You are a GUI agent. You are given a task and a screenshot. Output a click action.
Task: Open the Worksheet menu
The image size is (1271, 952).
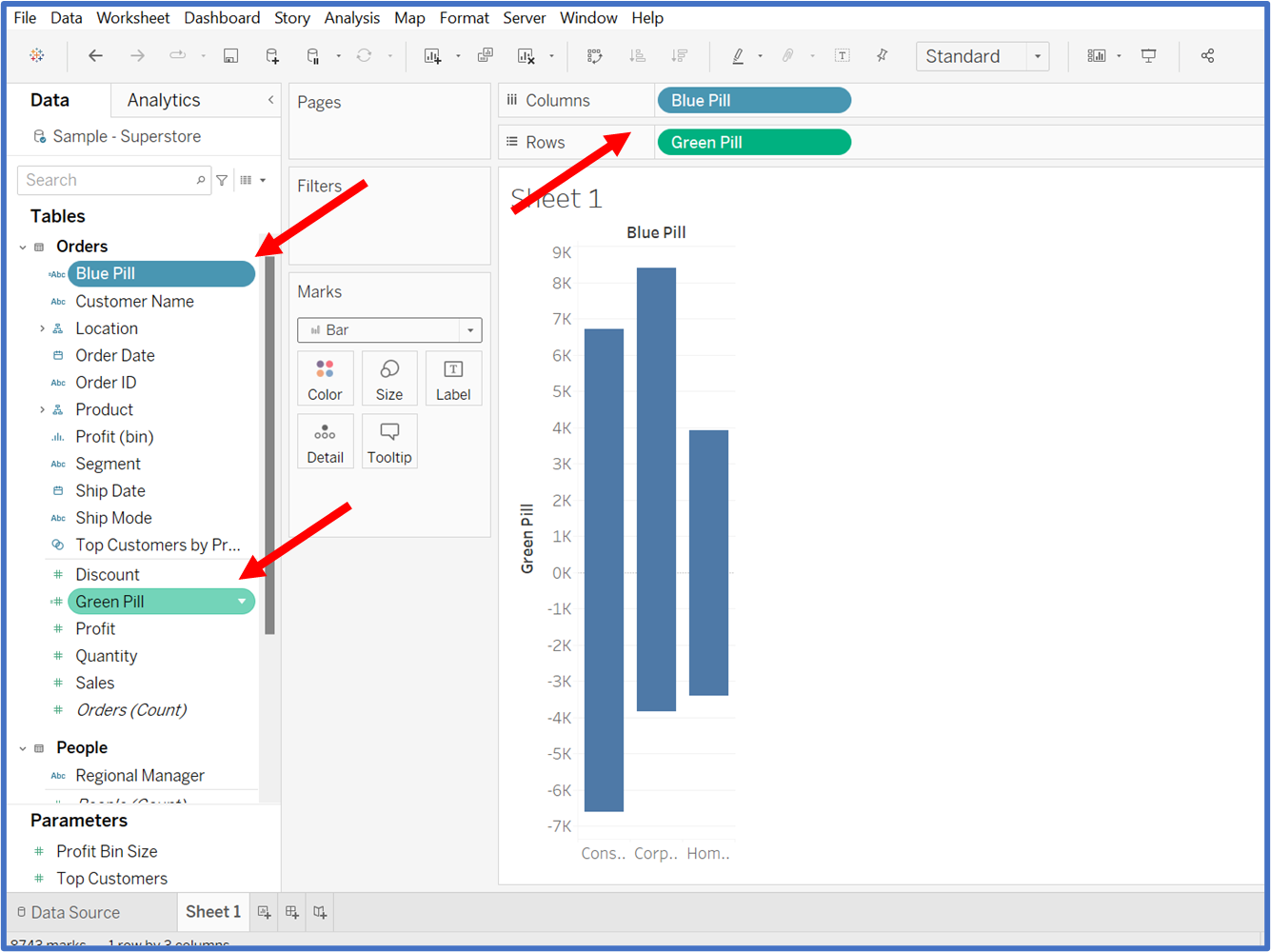(x=133, y=17)
